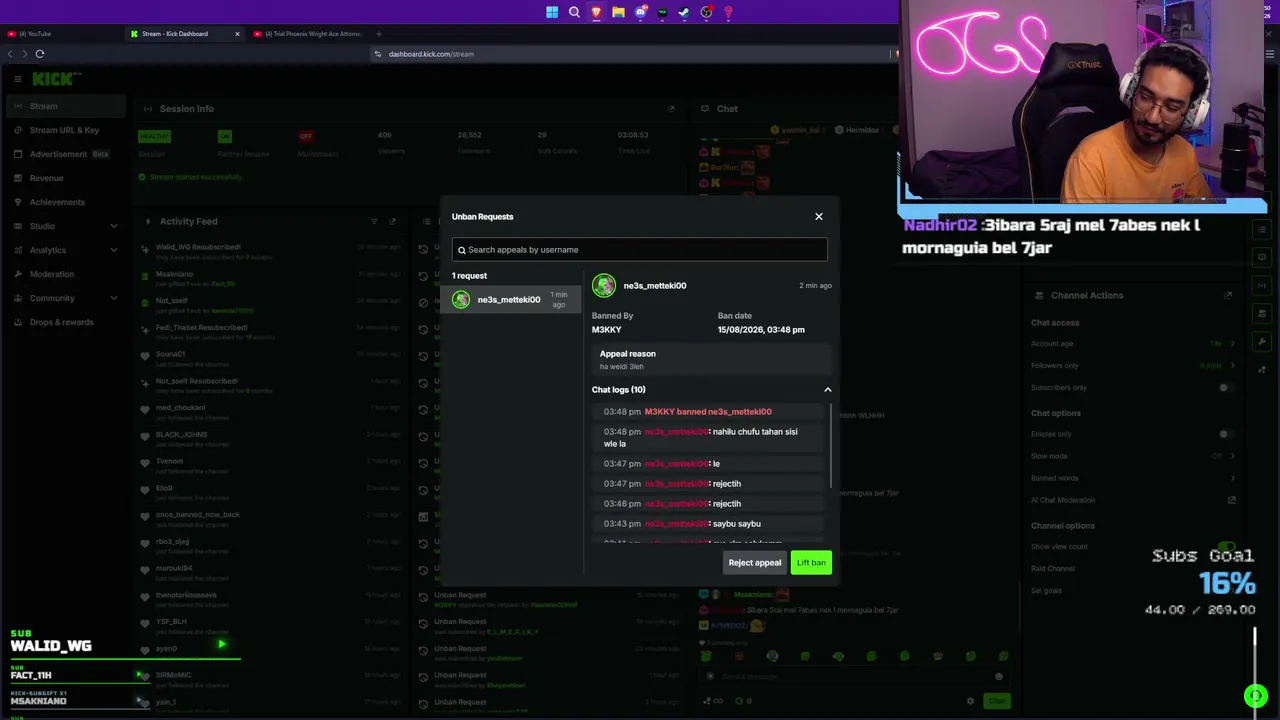This screenshot has height=720, width=1280.
Task: Pop out the Activity Feed panel
Action: pyautogui.click(x=392, y=221)
